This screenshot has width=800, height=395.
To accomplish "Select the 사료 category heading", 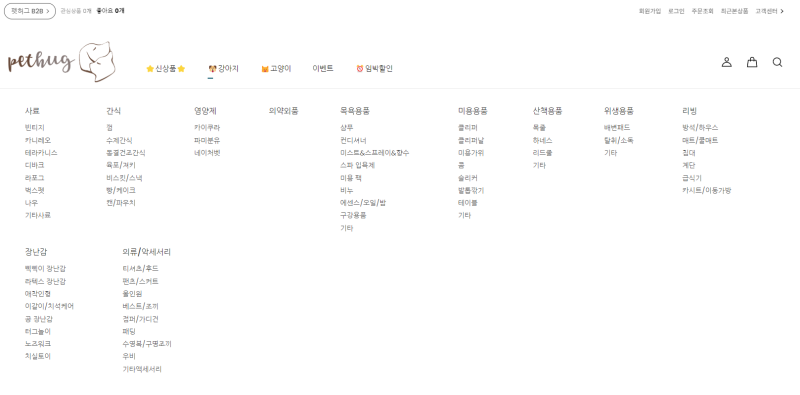I will pos(32,111).
